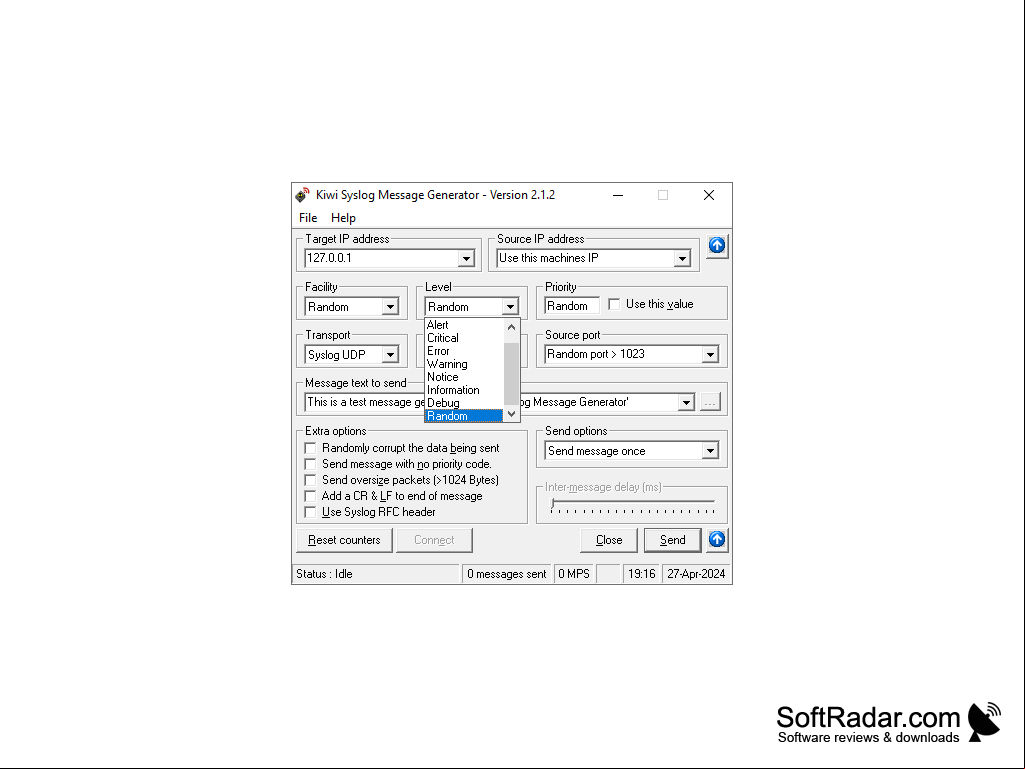The image size is (1025, 769).
Task: Click the Priority Random input field
Action: [571, 306]
